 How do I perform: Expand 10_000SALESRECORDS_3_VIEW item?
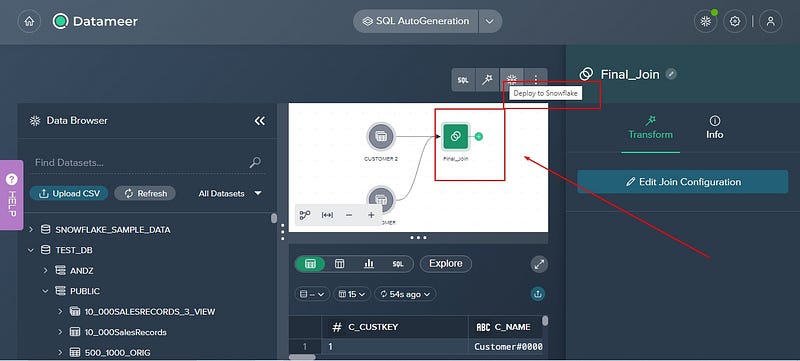click(60, 312)
